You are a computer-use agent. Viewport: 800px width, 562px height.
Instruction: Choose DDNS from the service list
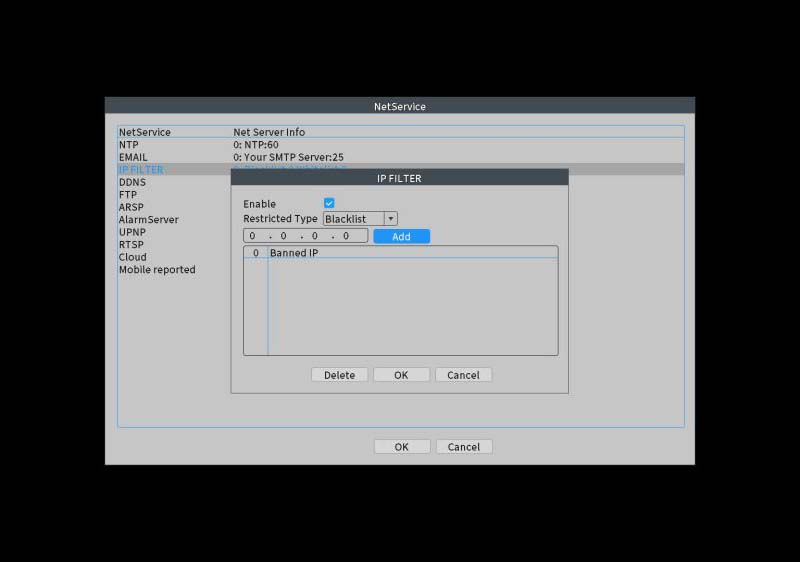(x=133, y=182)
